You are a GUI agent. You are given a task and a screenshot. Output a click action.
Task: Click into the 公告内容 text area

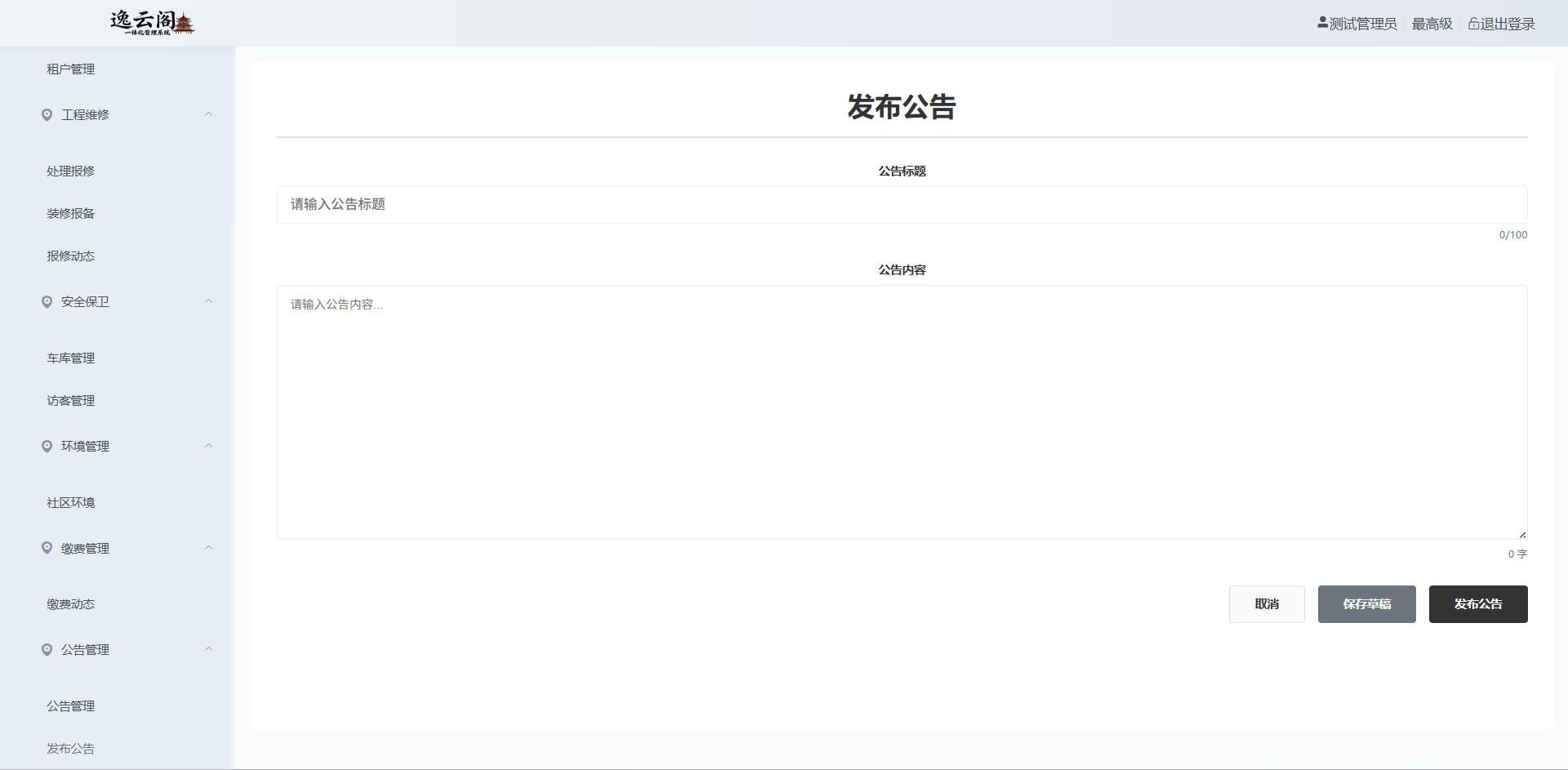[x=902, y=412]
